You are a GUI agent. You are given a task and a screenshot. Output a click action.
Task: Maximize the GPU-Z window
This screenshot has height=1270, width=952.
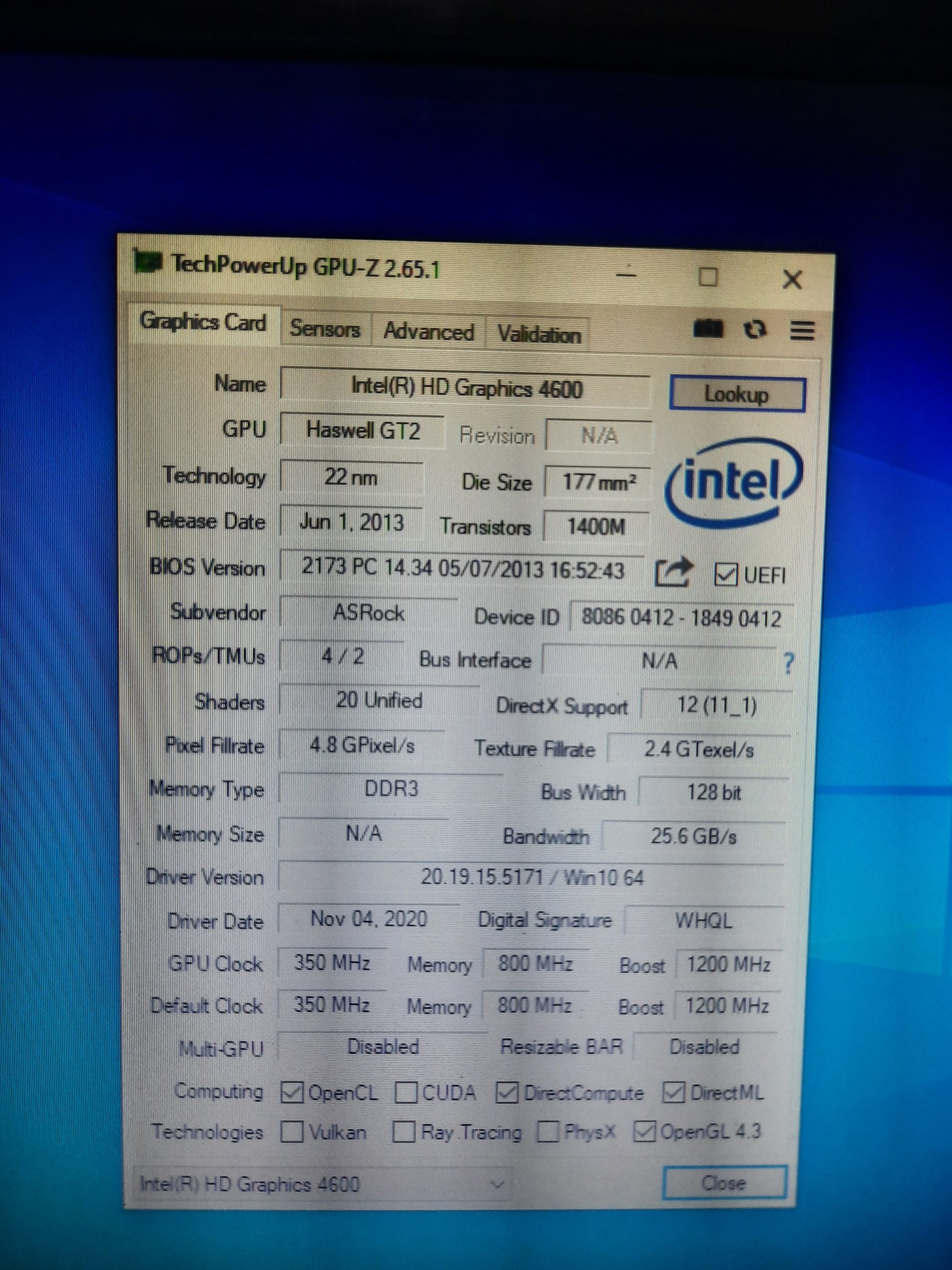click(x=708, y=277)
